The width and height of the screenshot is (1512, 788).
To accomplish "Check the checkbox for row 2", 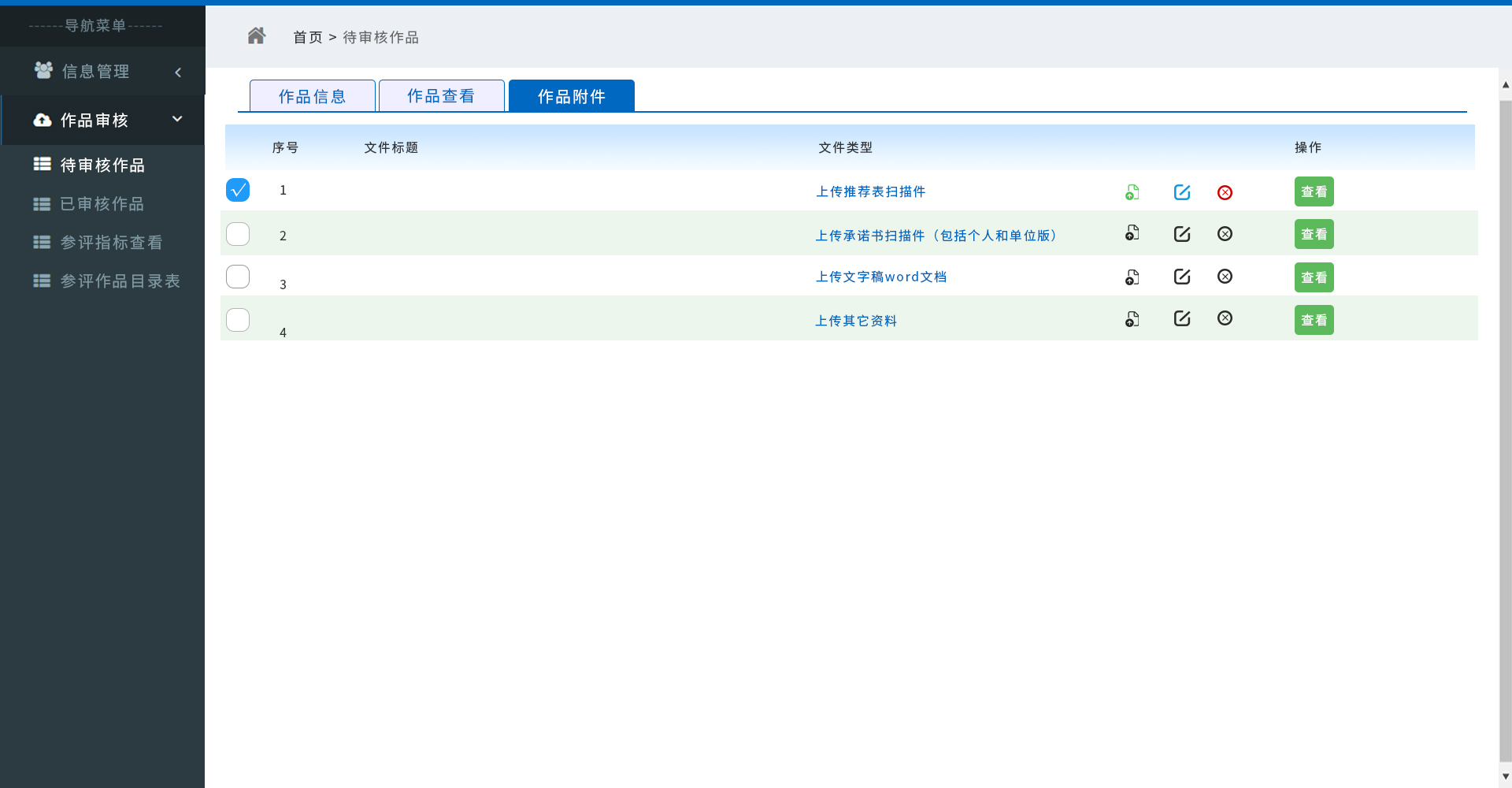I will 238,234.
